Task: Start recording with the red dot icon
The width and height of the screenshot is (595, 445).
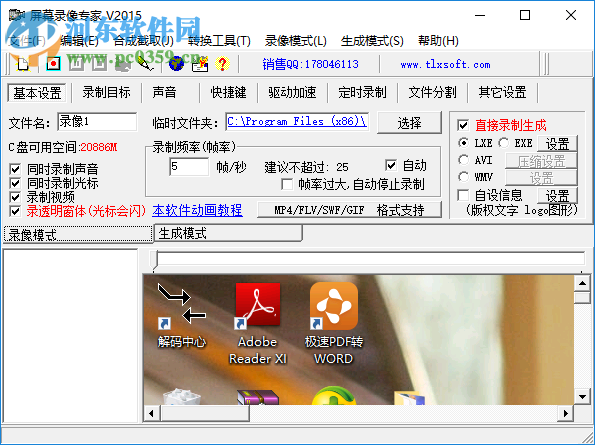Action: pyautogui.click(x=54, y=64)
